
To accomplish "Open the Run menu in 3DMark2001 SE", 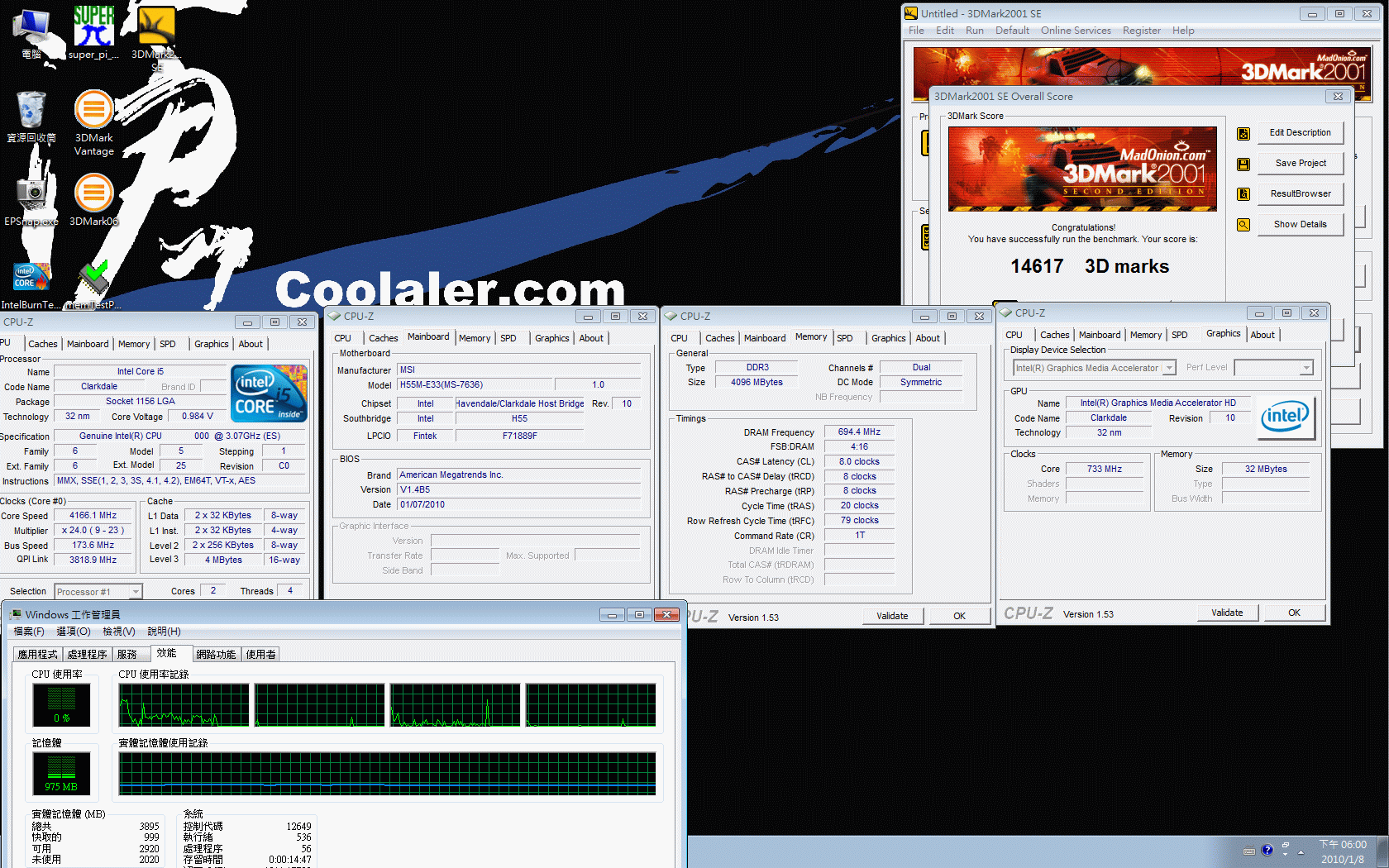I will pyautogui.click(x=975, y=31).
